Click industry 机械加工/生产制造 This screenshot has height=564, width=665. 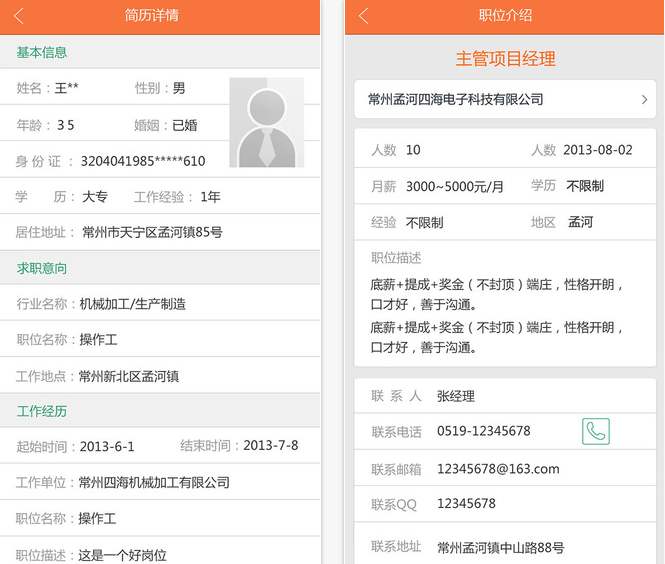133,304
